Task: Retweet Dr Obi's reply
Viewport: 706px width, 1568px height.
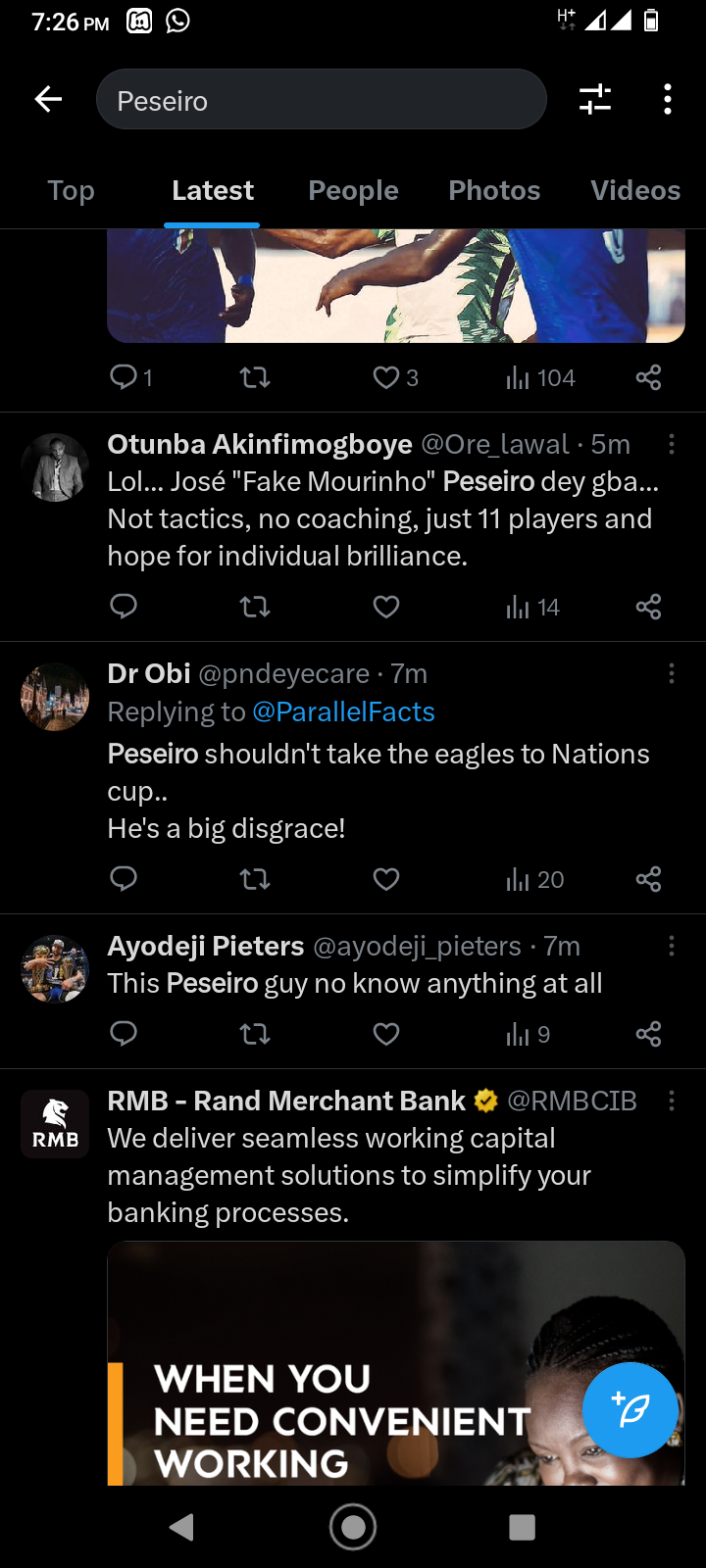Action: (x=255, y=879)
